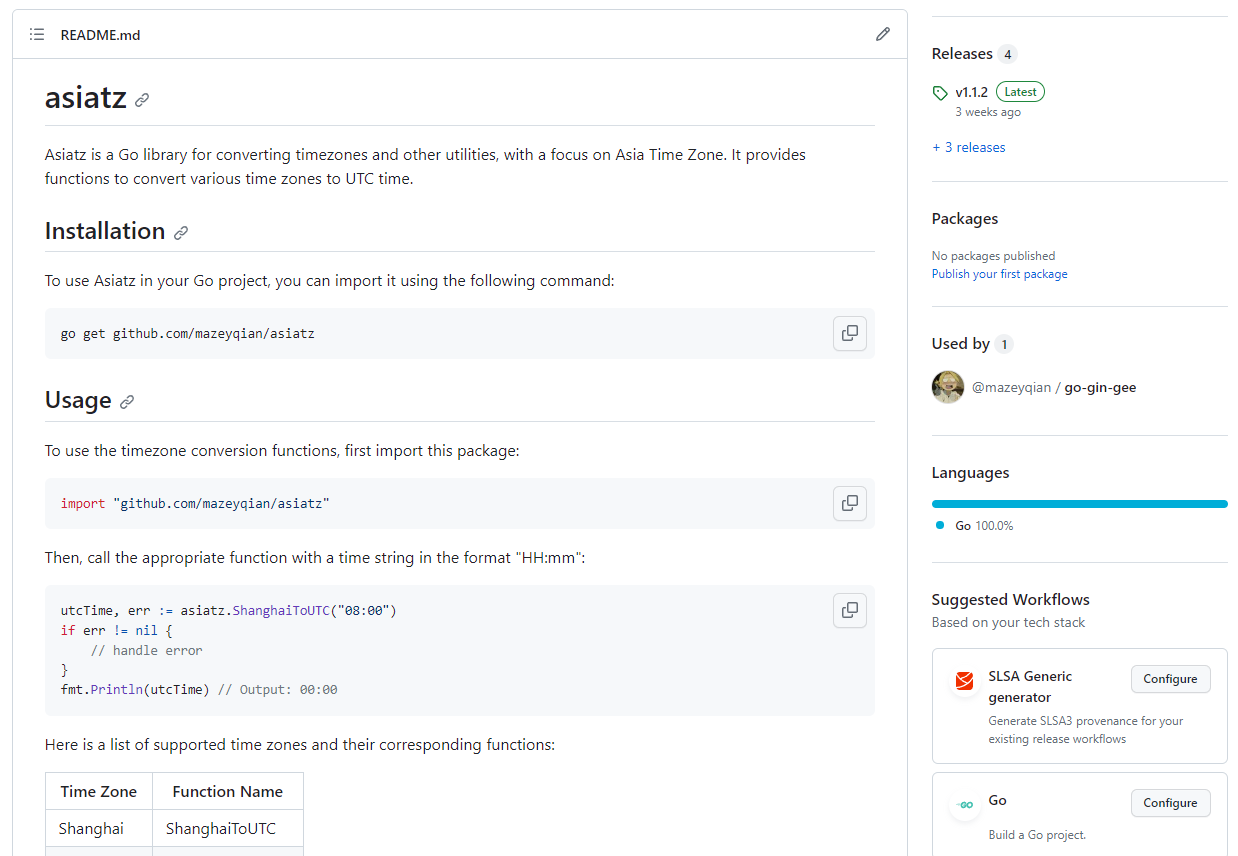Configure the SLSA Generic generator workflow
The image size is (1238, 856).
pos(1170,679)
